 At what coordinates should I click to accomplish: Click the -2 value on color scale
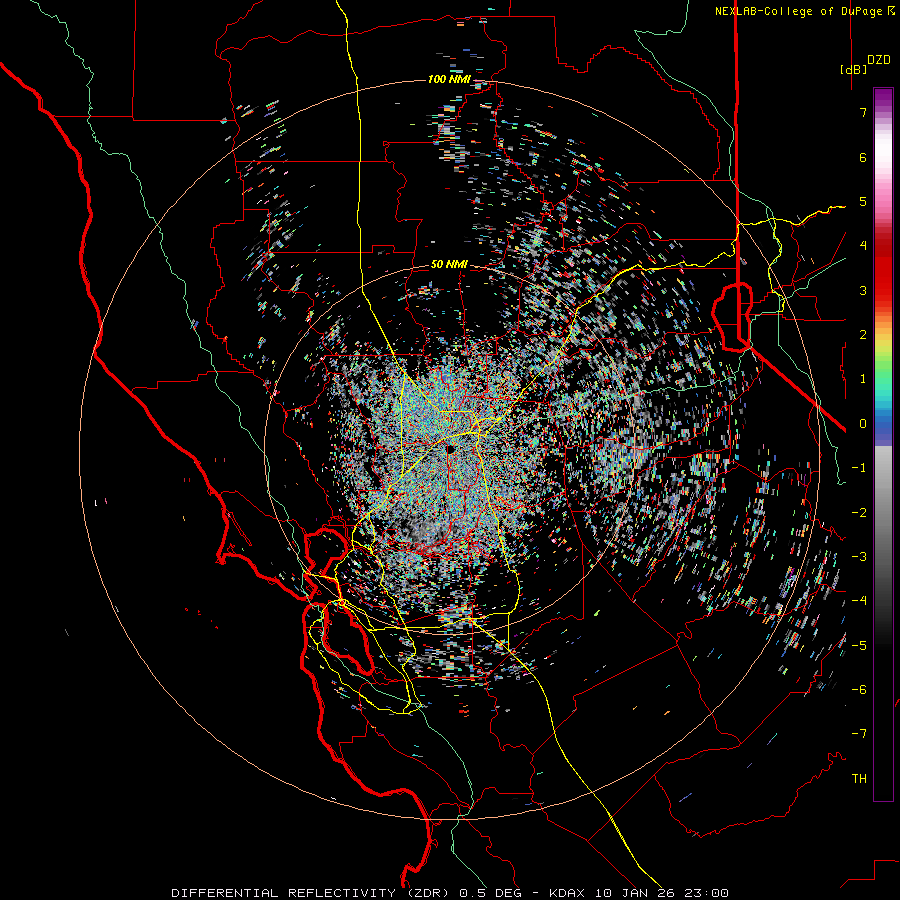pos(859,512)
